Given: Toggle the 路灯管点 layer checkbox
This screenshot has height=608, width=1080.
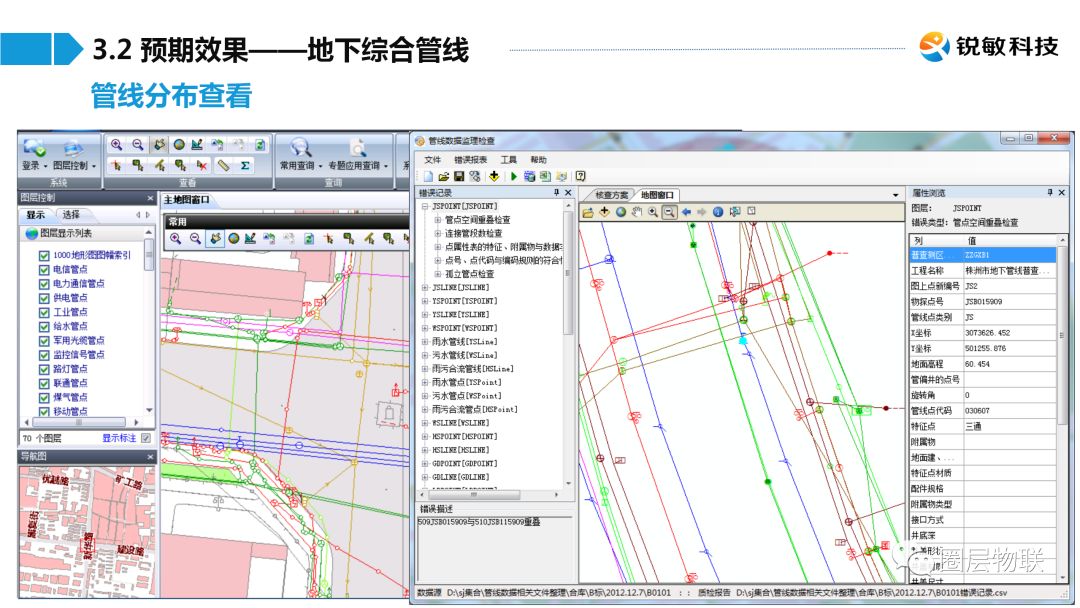Looking at the screenshot, I should [44, 369].
